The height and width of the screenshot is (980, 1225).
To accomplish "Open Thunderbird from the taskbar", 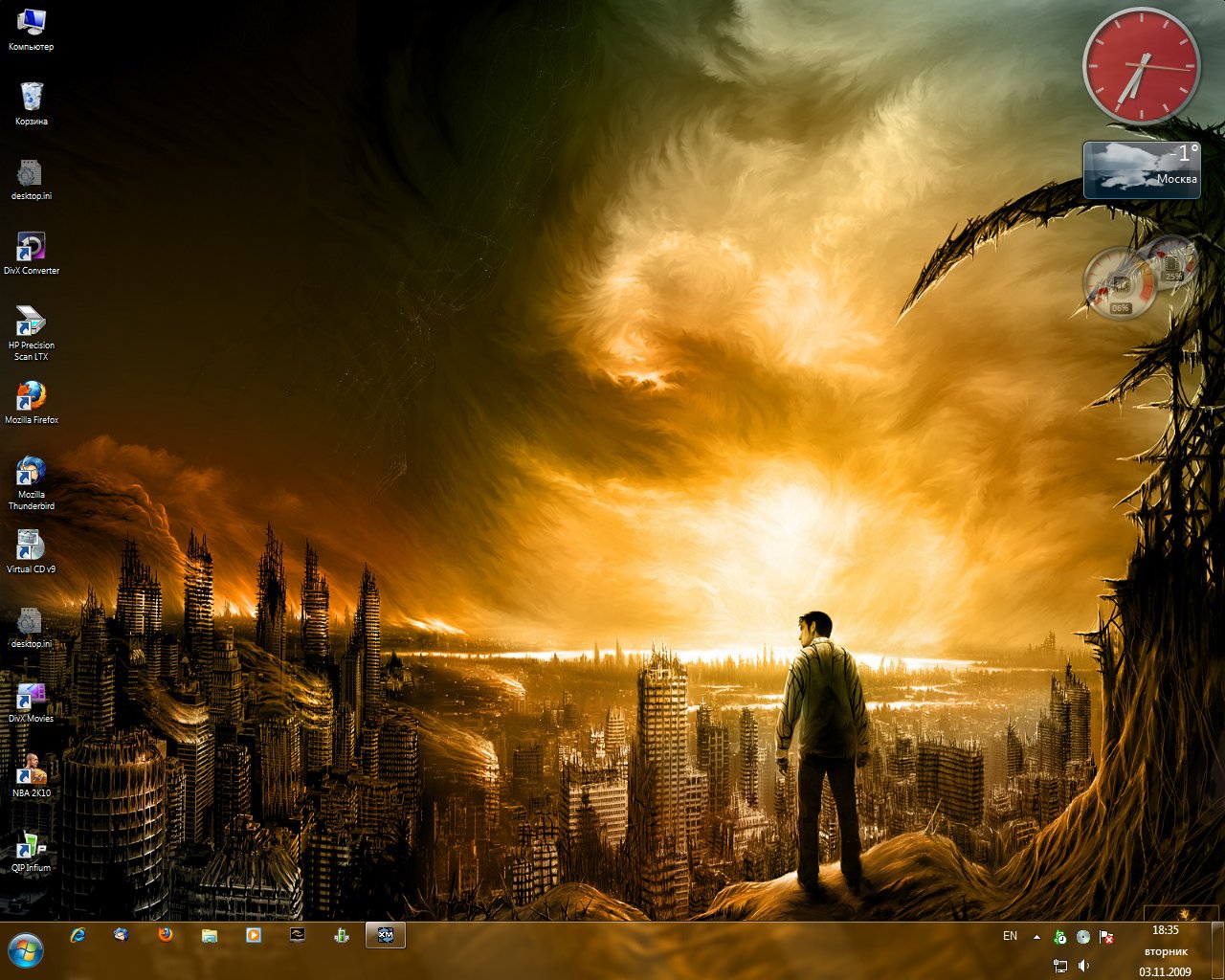I will pyautogui.click(x=122, y=935).
